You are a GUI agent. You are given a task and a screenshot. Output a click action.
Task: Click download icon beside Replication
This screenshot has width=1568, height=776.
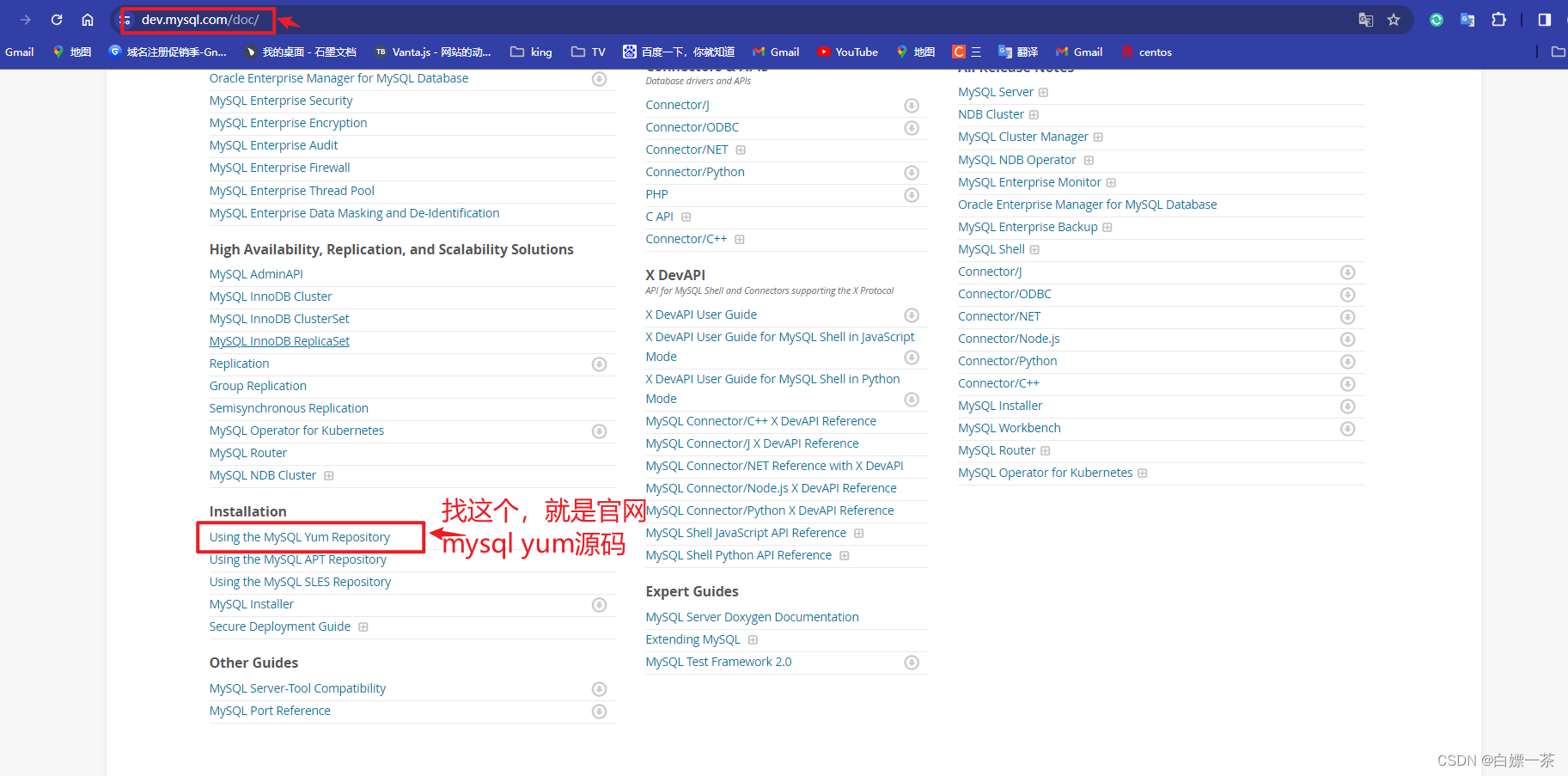click(x=600, y=364)
